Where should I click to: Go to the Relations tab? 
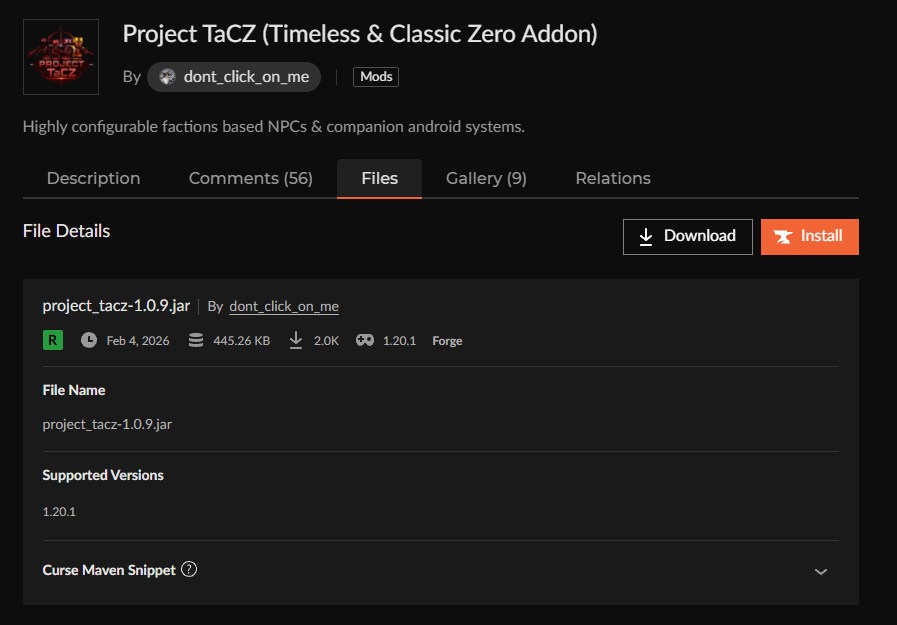point(613,178)
